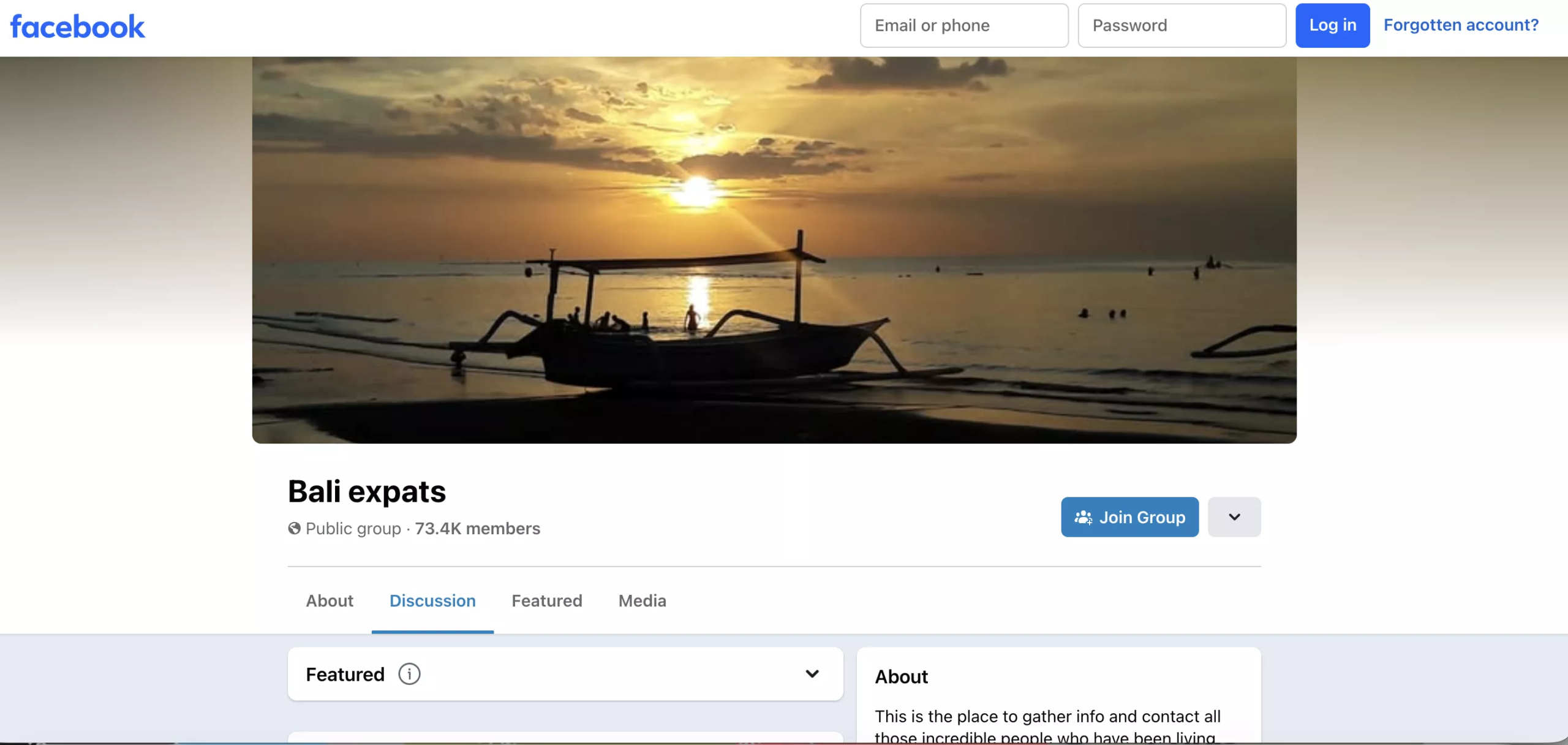Screen dimensions: 1568x745
Task: Click the Discussion tab
Action: click(x=432, y=601)
